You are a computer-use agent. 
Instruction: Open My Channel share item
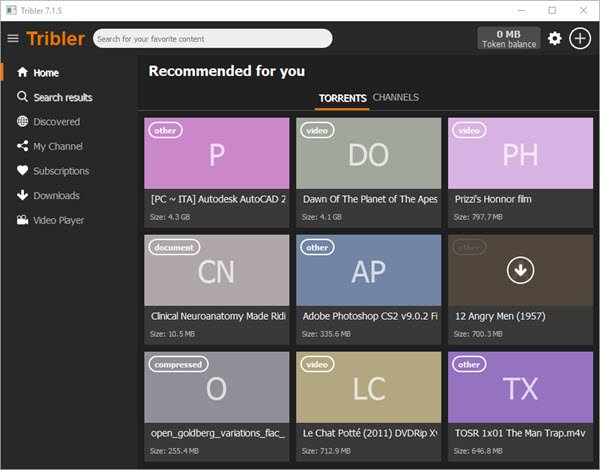[49, 146]
